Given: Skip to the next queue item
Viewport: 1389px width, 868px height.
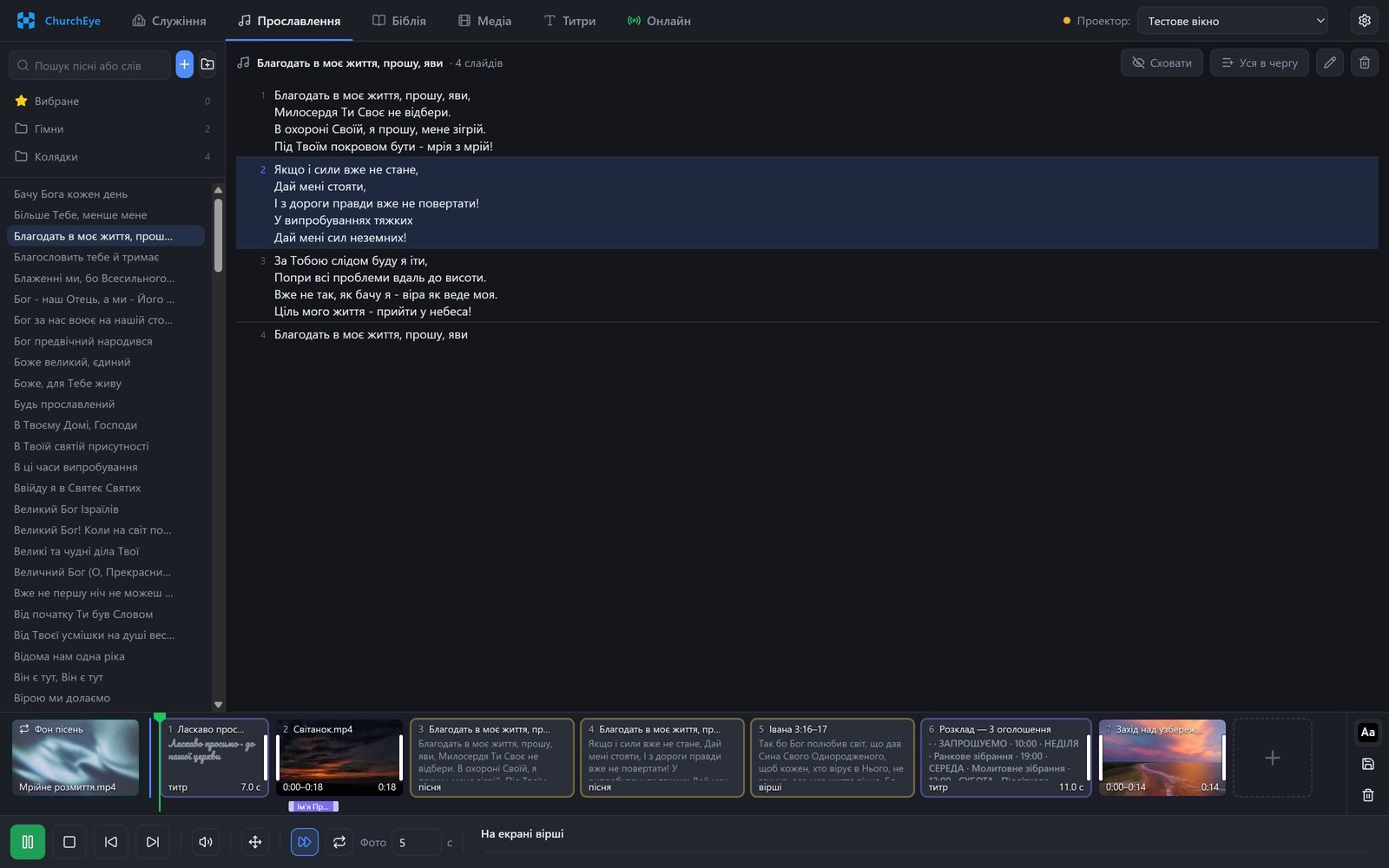Looking at the screenshot, I should [x=153, y=842].
